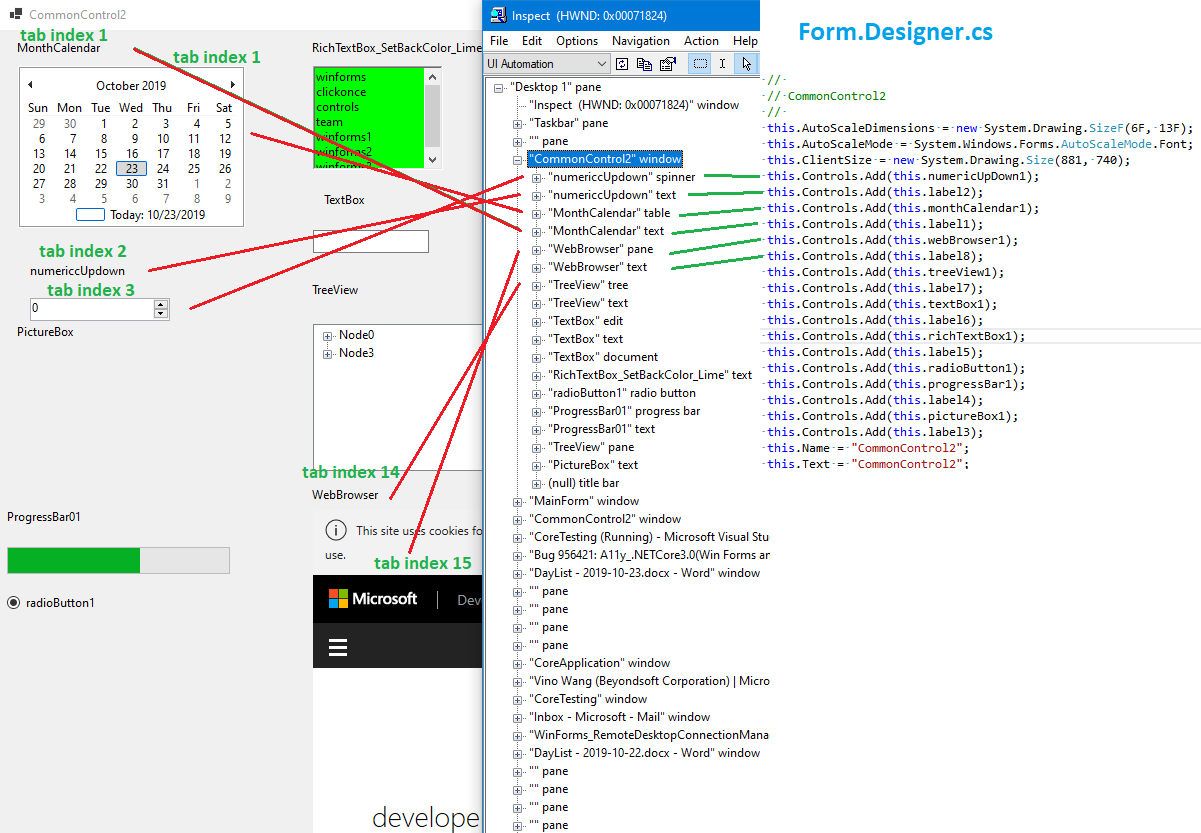Image resolution: width=1201 pixels, height=833 pixels.
Task: Go to next month in MonthCalendar
Action: [x=233, y=85]
